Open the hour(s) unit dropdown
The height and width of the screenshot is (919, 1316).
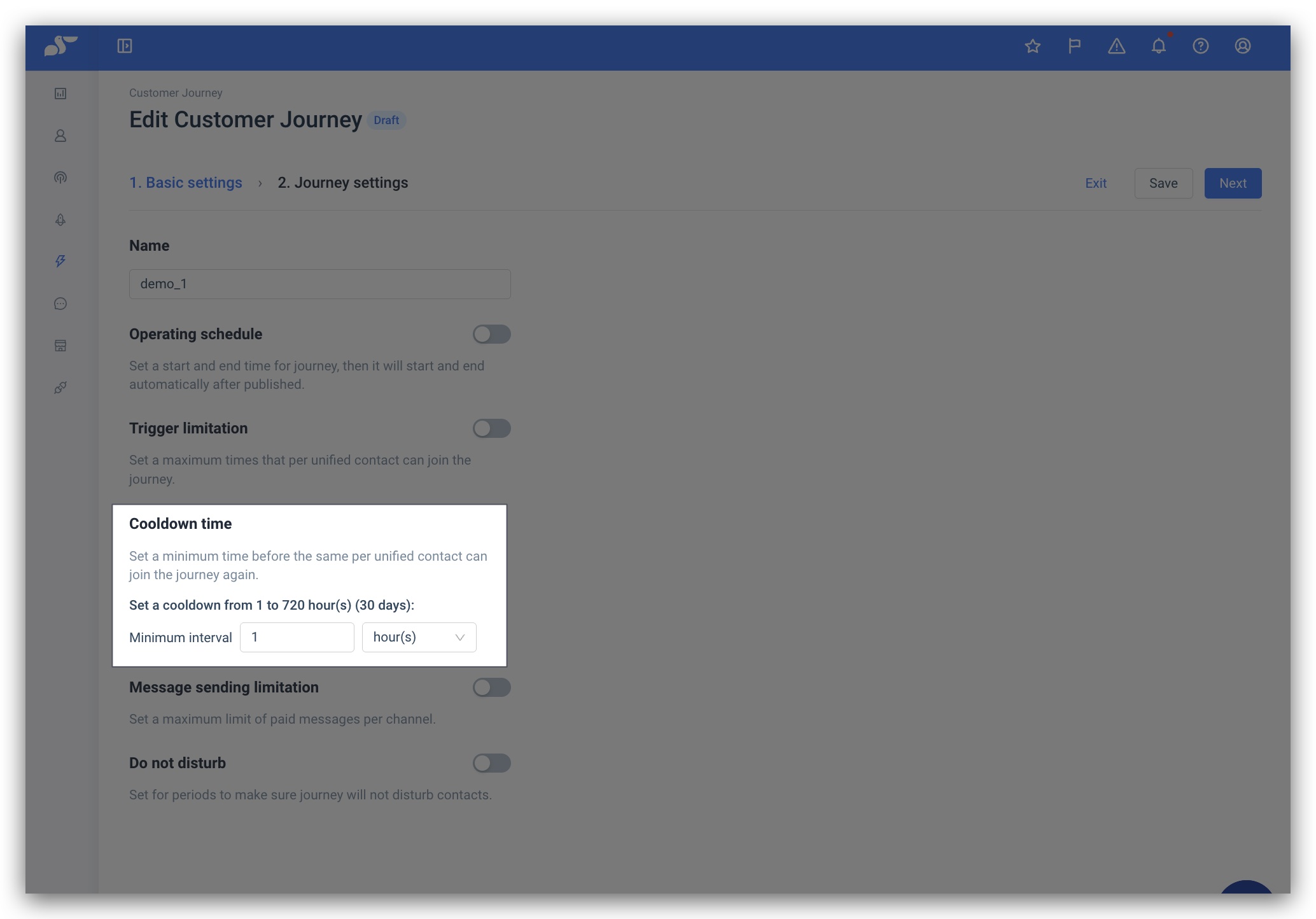click(419, 637)
